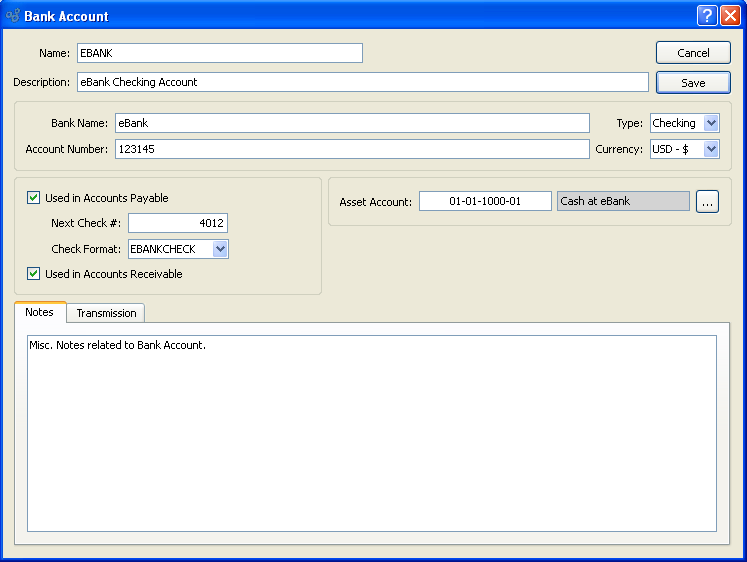Open asset account lookup ellipsis button
Viewport: 747px width, 562px height.
tap(707, 201)
